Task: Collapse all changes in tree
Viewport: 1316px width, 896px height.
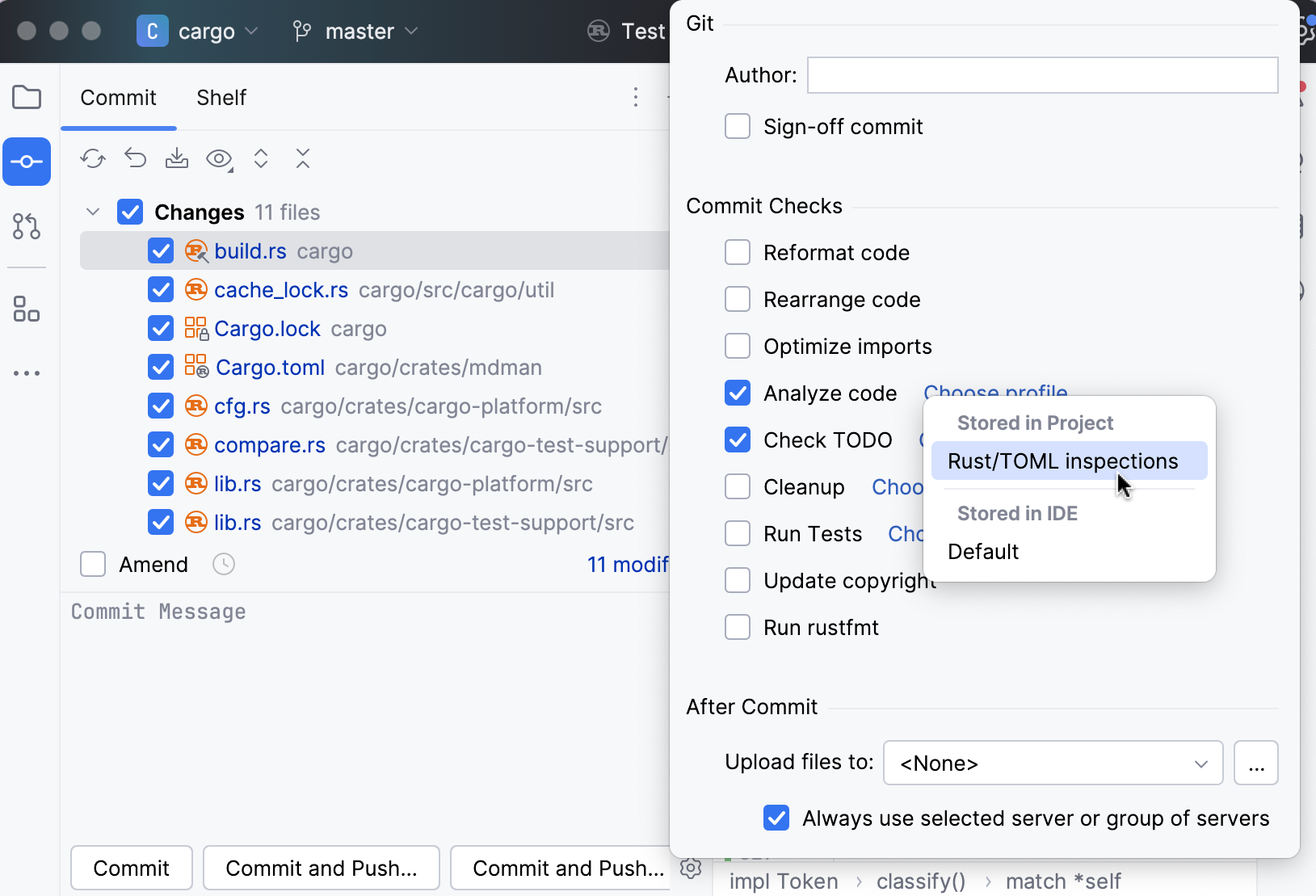Action: [x=303, y=158]
